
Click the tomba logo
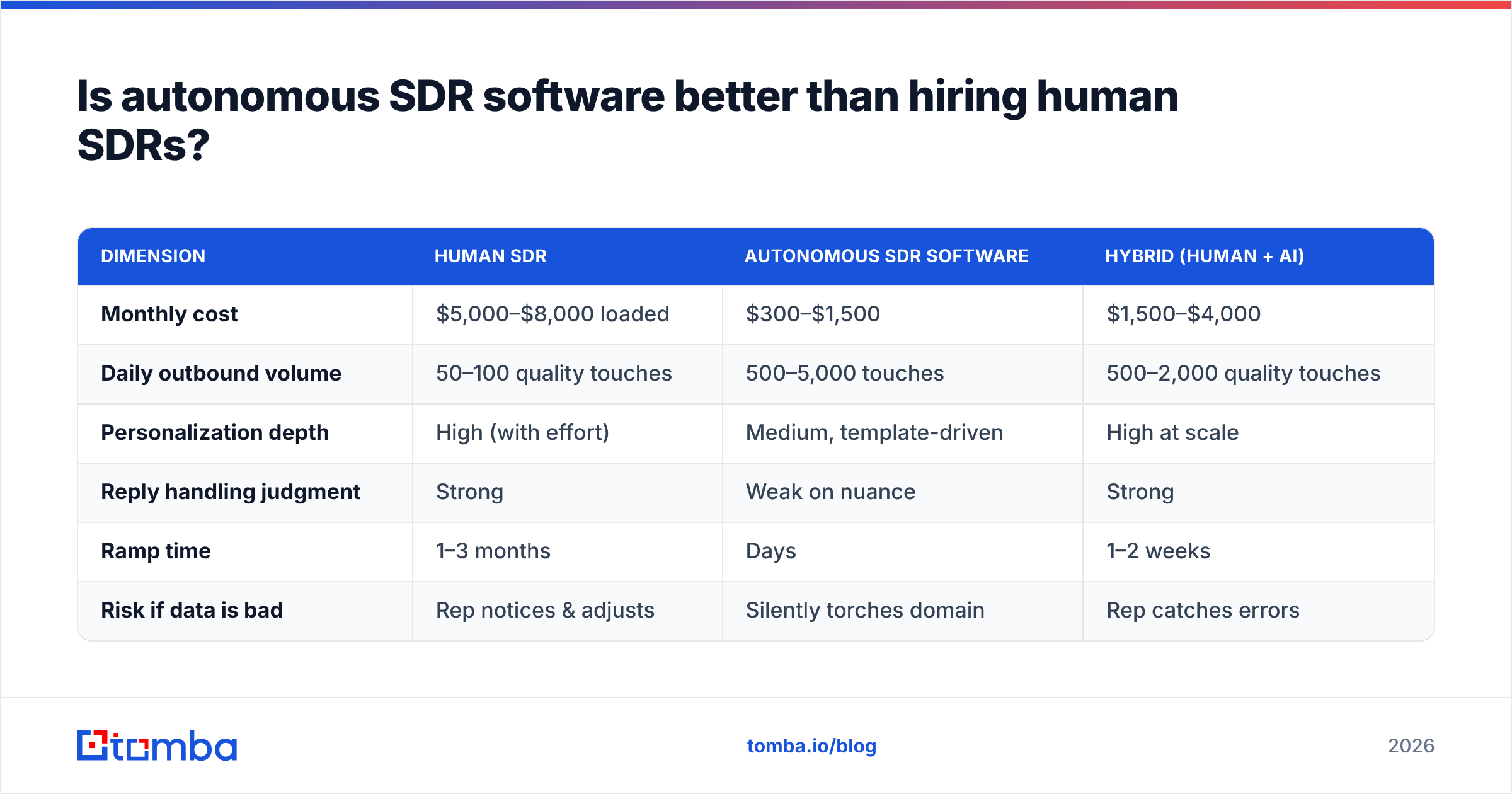157,745
